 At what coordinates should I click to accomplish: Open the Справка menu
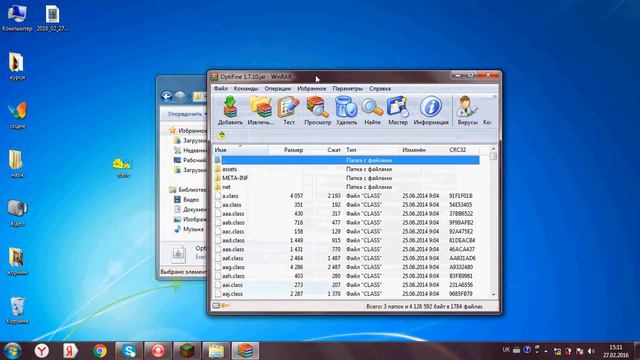[x=380, y=88]
